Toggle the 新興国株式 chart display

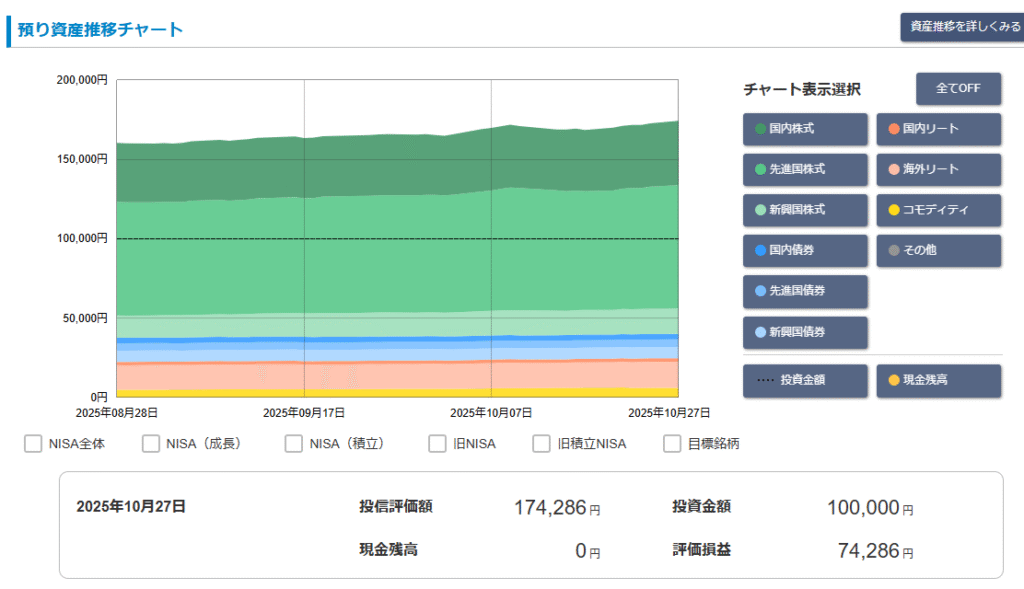(805, 210)
